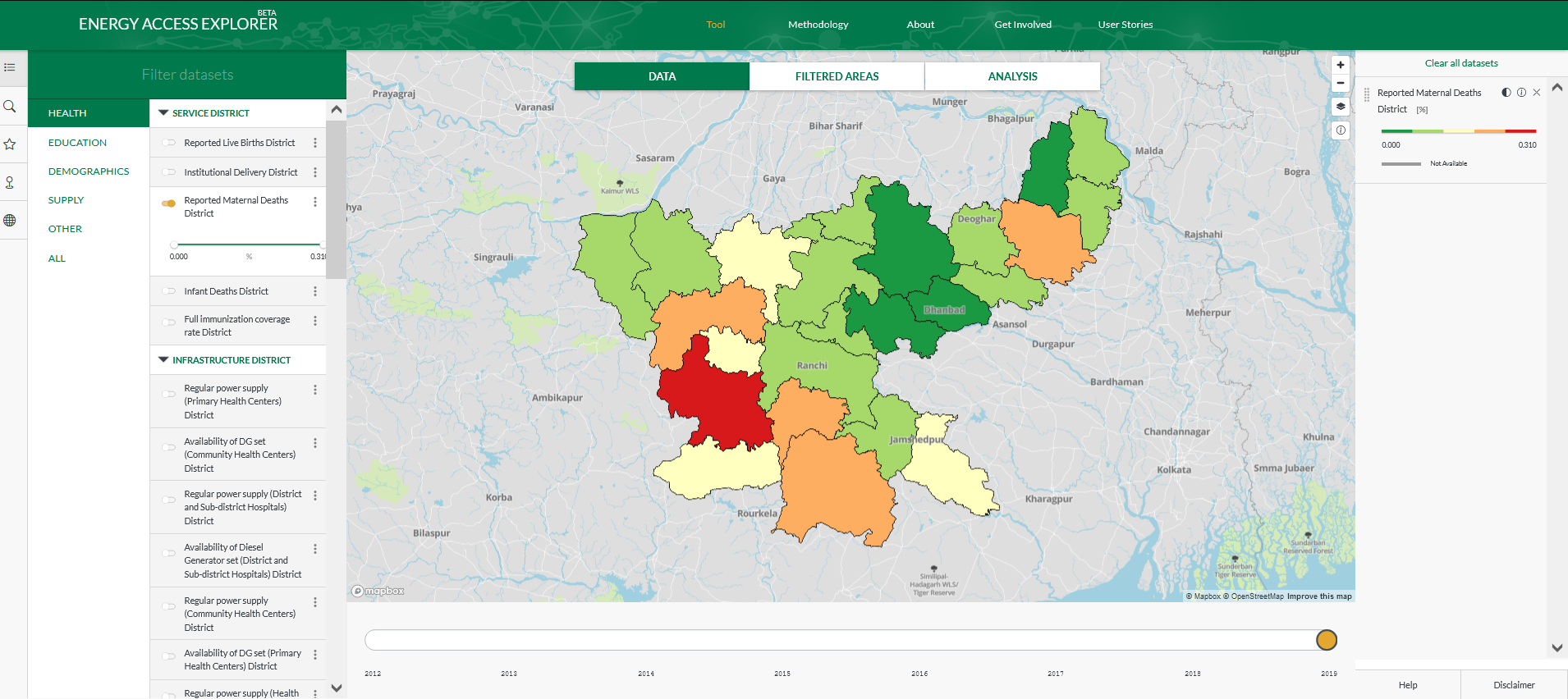Click the star icon in left sidebar

(10, 144)
